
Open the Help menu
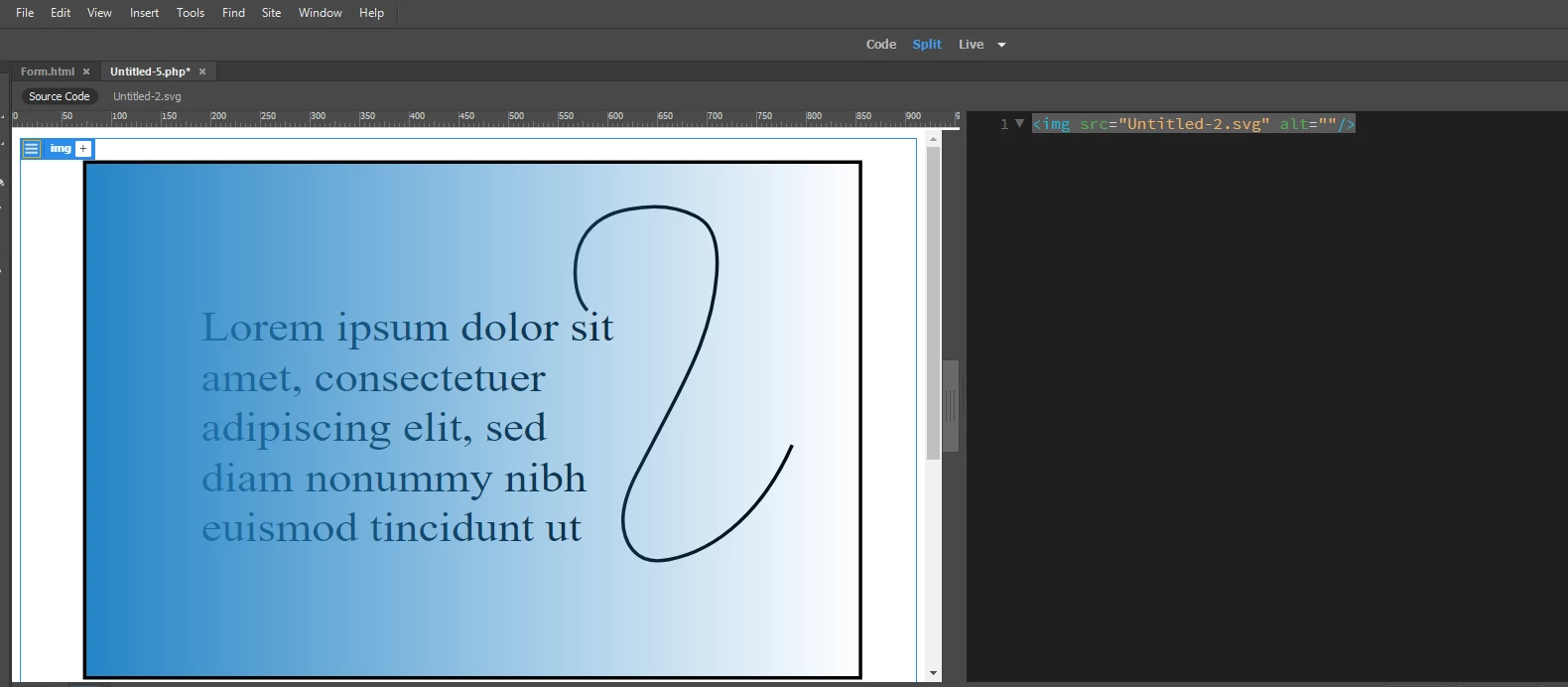[371, 13]
